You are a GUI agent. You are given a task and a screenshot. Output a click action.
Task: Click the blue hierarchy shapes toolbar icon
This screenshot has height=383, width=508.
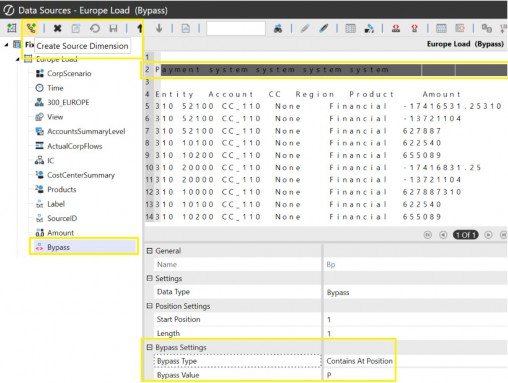369,29
